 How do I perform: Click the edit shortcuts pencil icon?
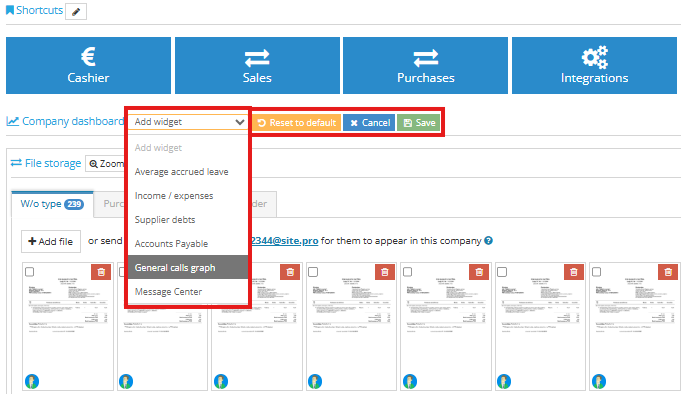point(76,11)
